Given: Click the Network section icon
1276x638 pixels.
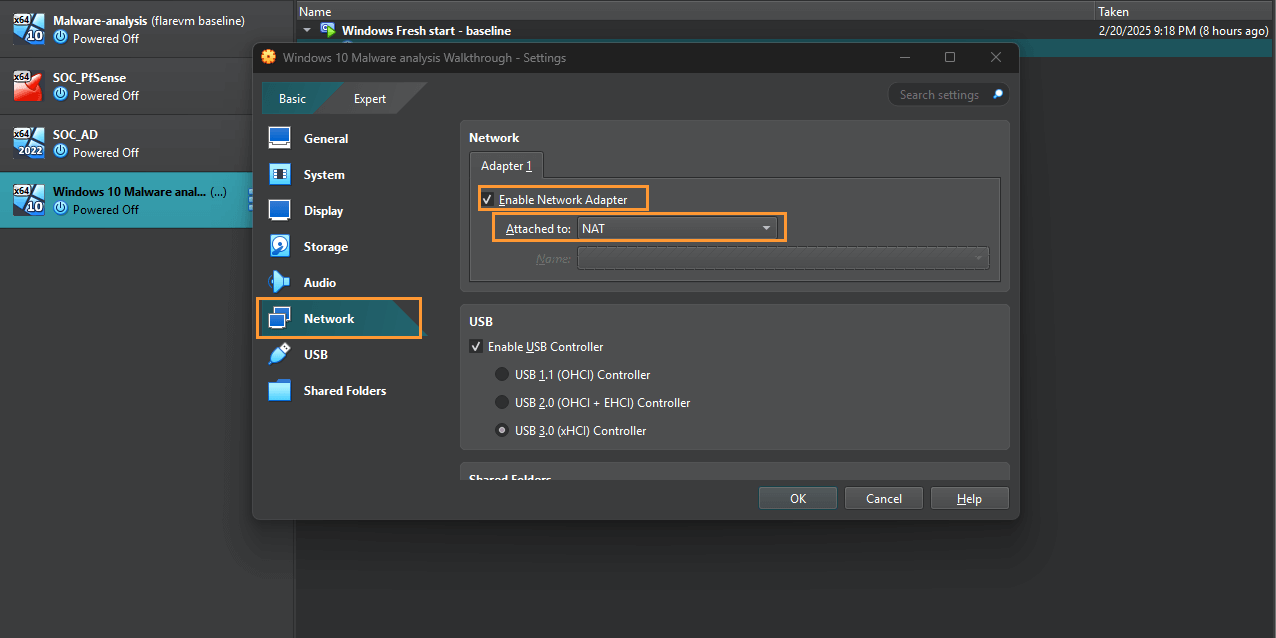Looking at the screenshot, I should click(279, 318).
